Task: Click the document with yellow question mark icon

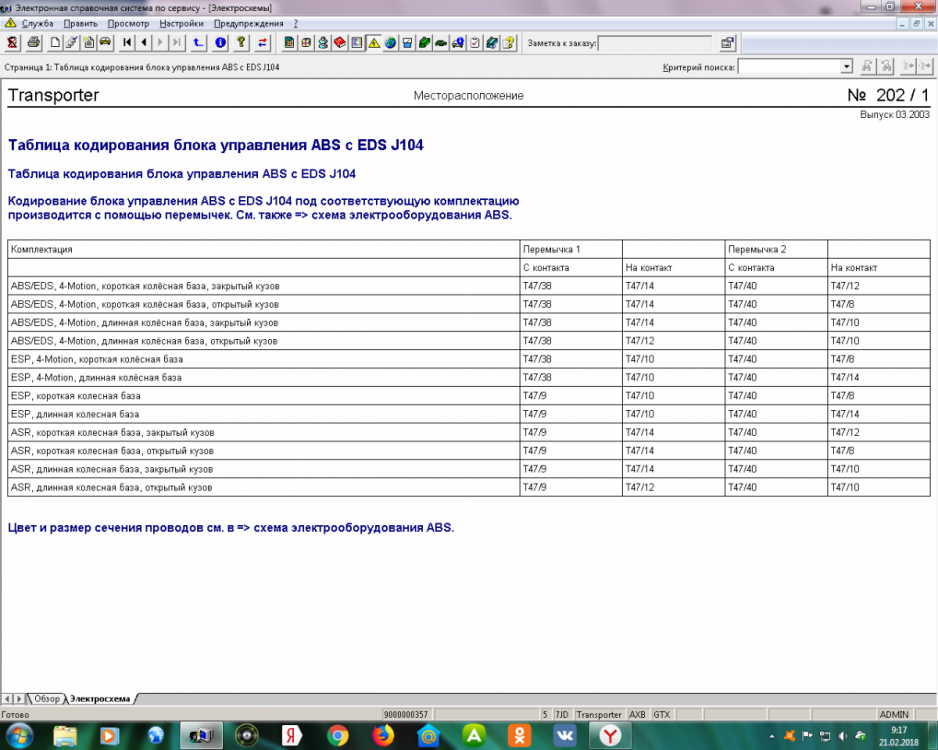Action: pos(508,42)
